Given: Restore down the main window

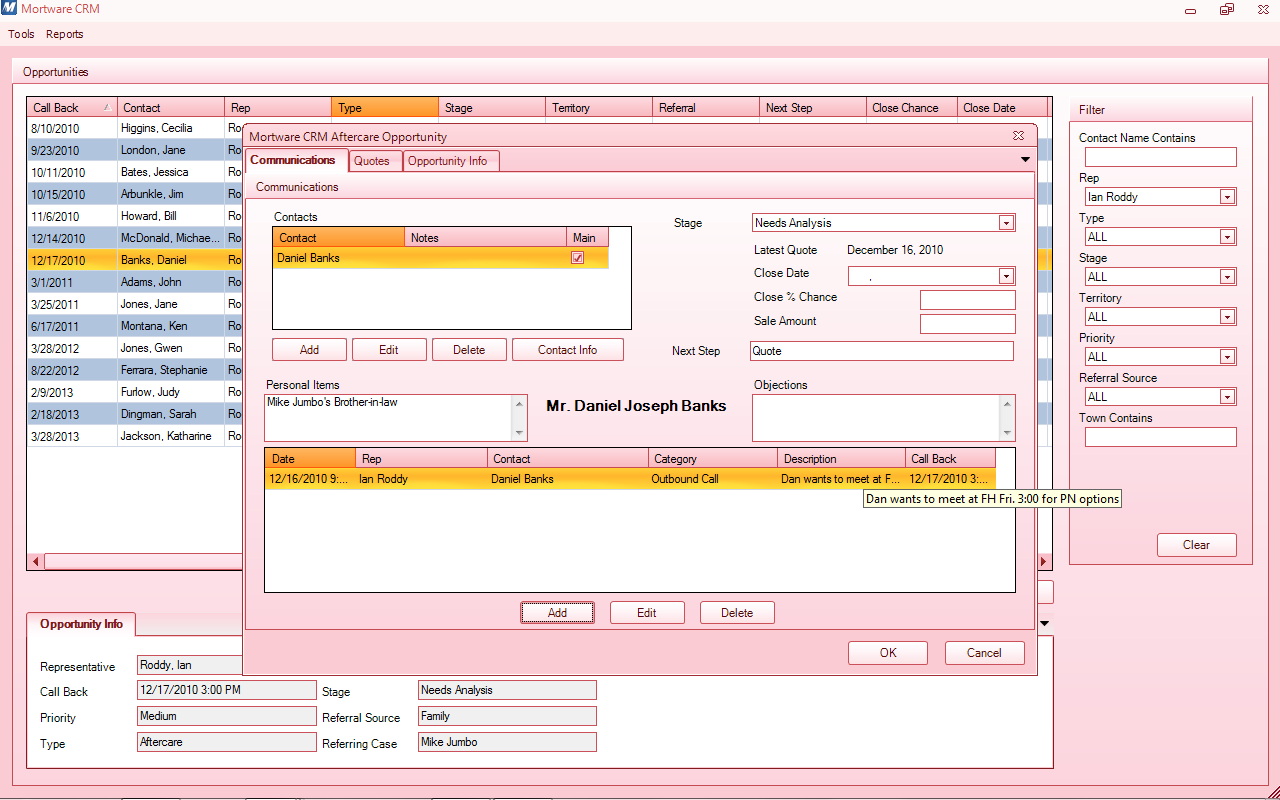Looking at the screenshot, I should tap(1226, 9).
